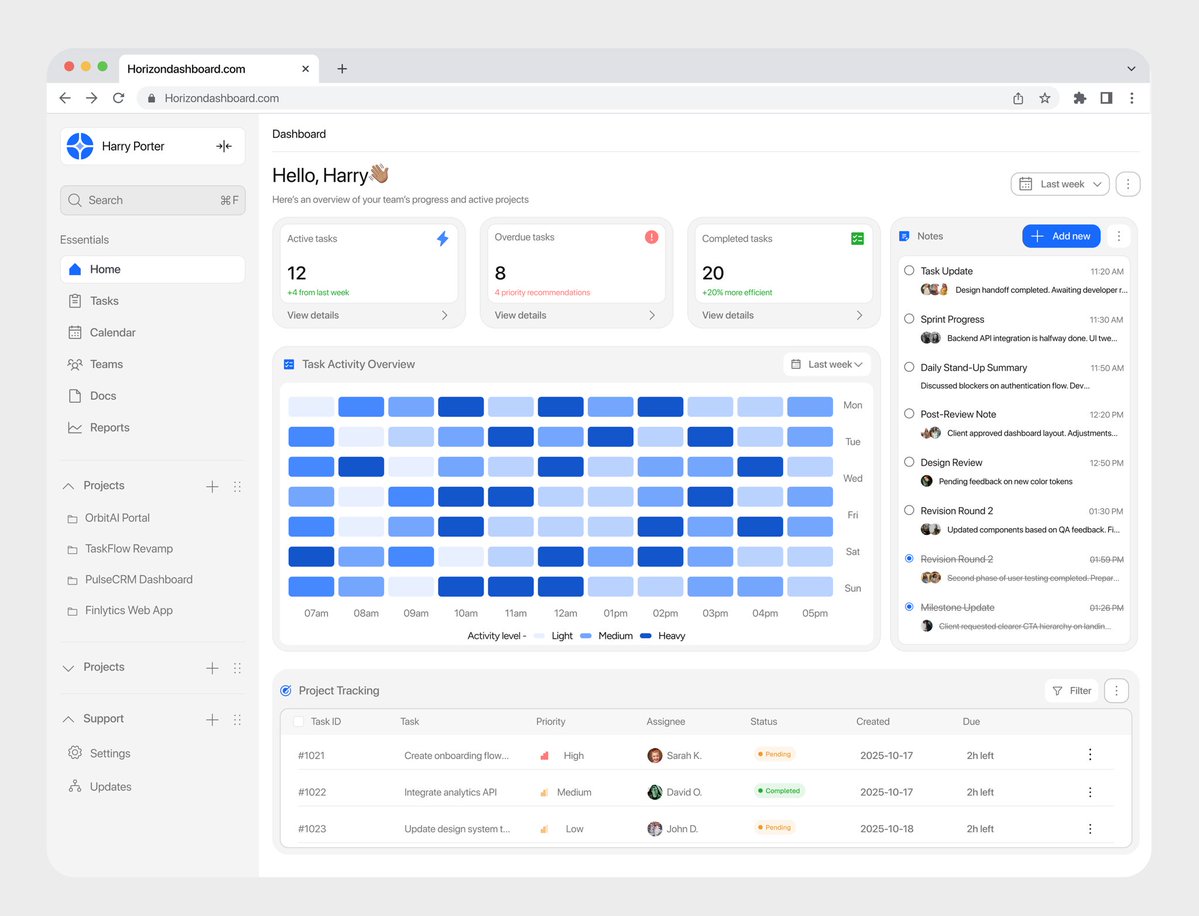The width and height of the screenshot is (1199, 916).
Task: Open the Last week filter in Task Activity Overview
Action: (x=826, y=364)
